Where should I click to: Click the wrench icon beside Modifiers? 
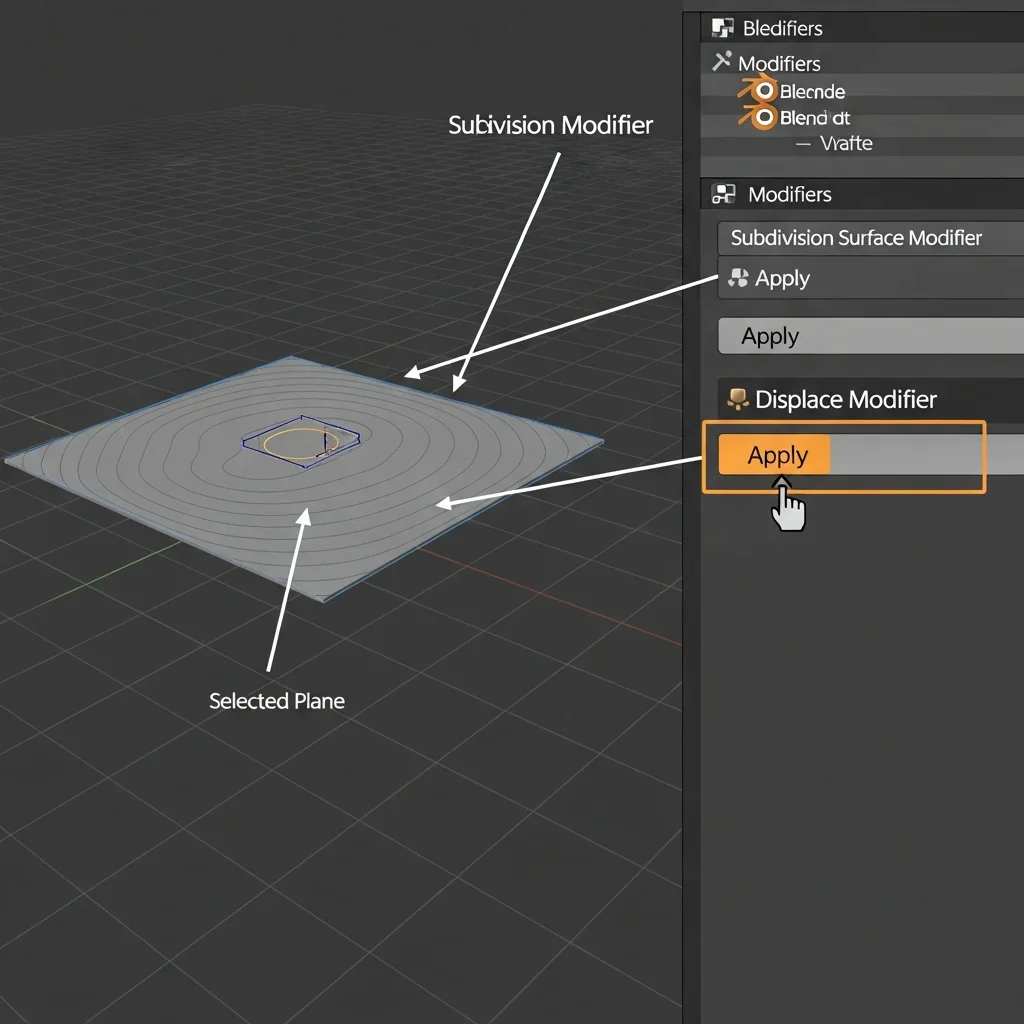pos(722,61)
